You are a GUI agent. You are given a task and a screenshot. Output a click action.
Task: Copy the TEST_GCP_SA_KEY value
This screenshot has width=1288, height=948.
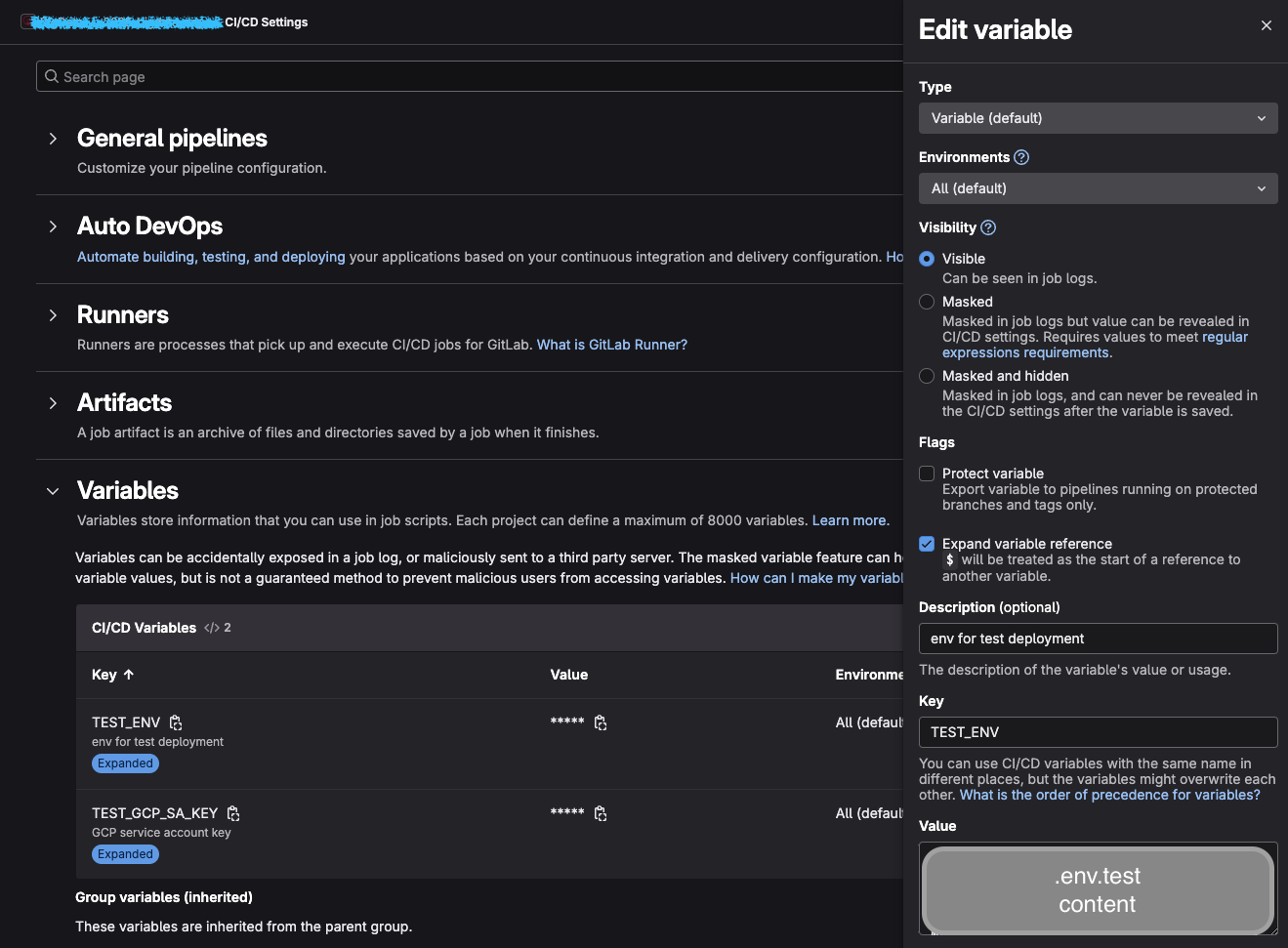(601, 813)
